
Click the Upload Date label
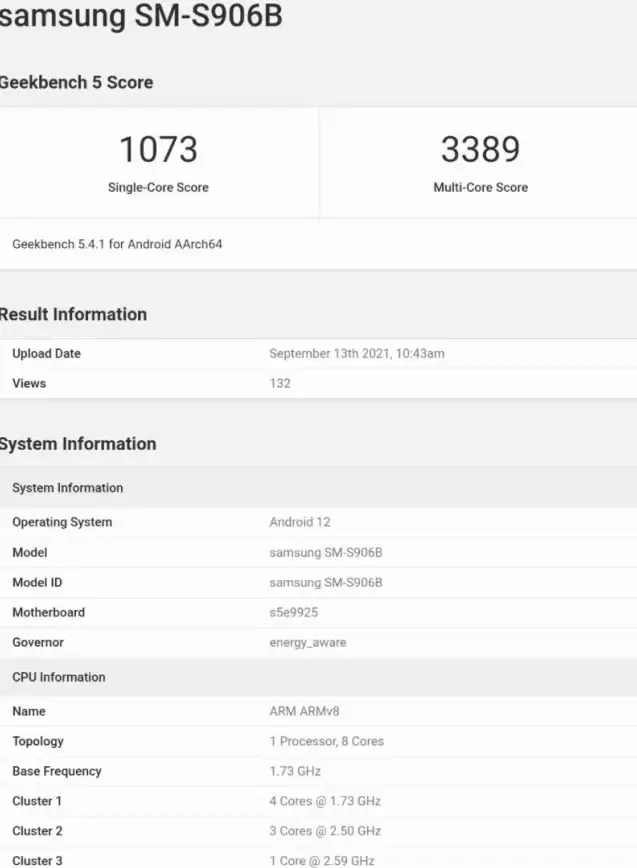46,354
